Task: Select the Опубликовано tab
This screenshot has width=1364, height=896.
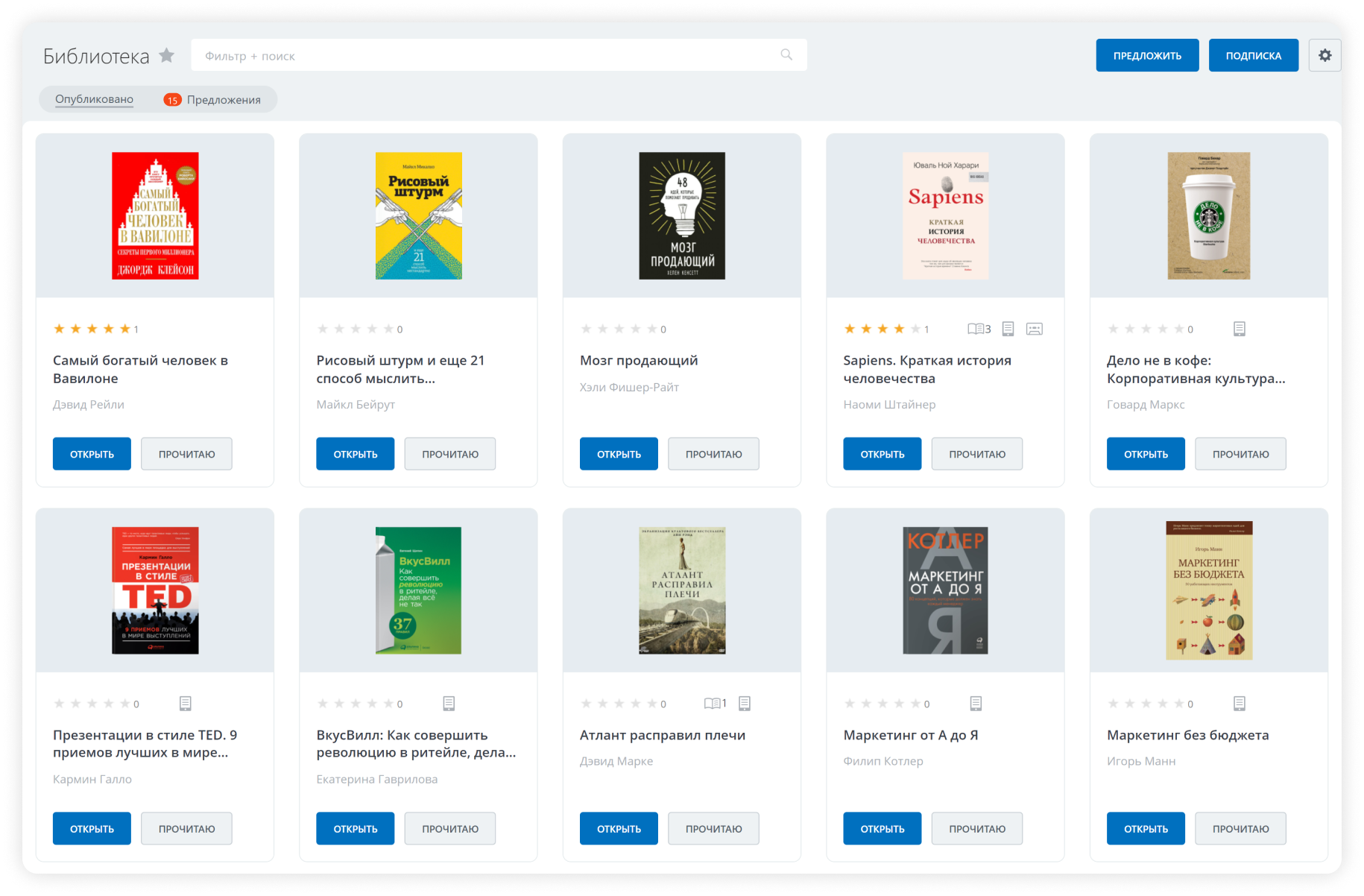Action: pyautogui.click(x=94, y=99)
